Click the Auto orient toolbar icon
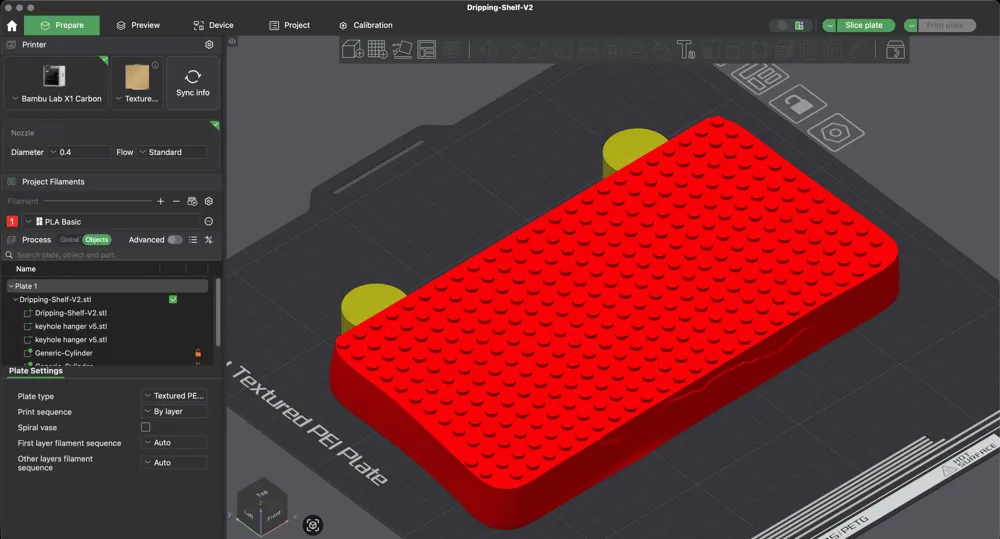This screenshot has height=539, width=1000. point(402,49)
